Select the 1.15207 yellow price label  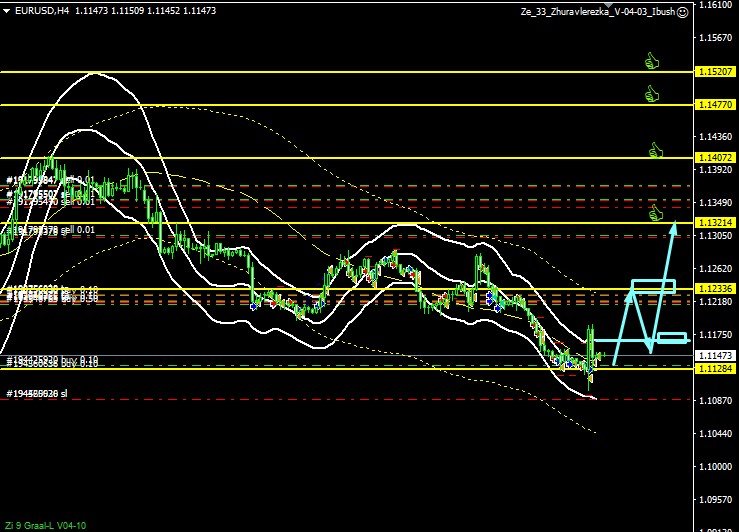click(x=717, y=72)
